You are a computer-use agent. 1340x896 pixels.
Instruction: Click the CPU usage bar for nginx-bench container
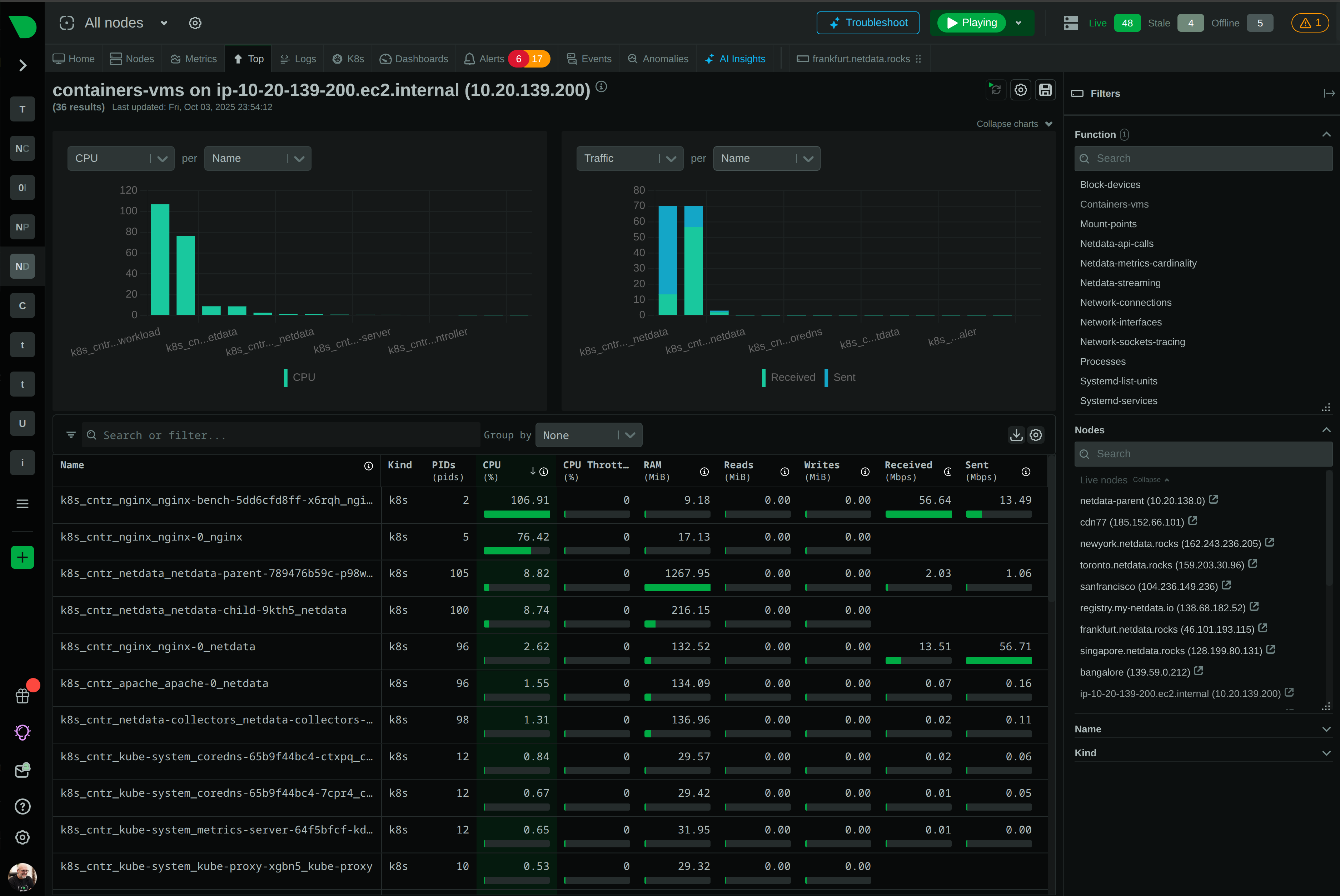point(516,514)
